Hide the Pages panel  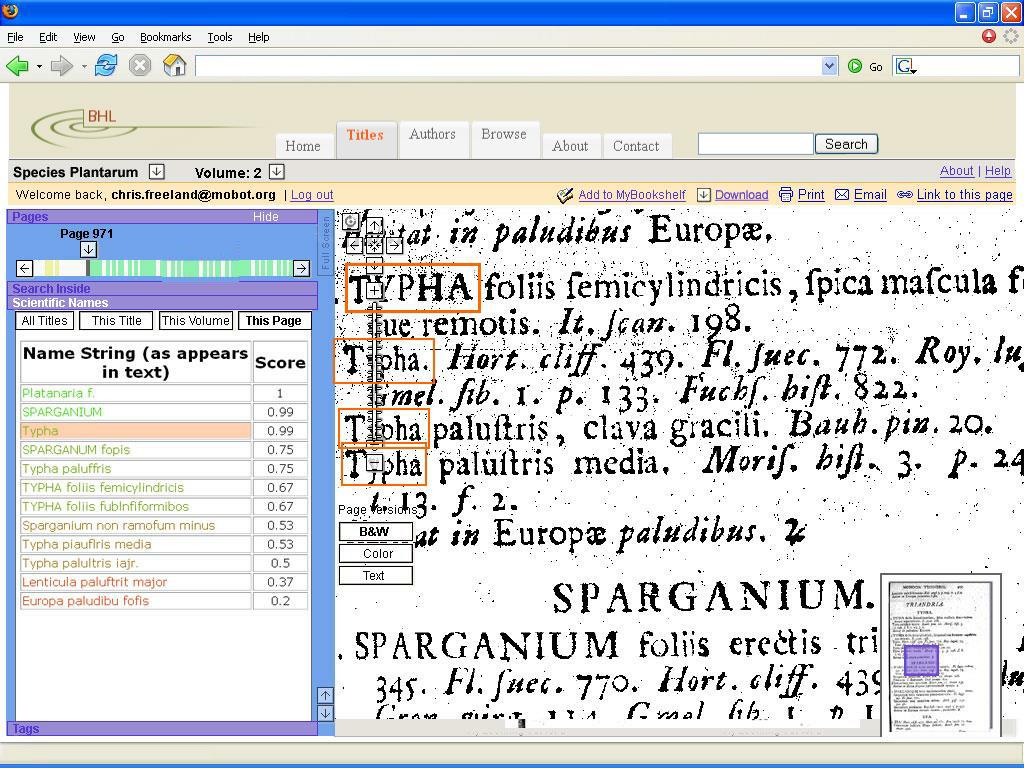coord(266,217)
